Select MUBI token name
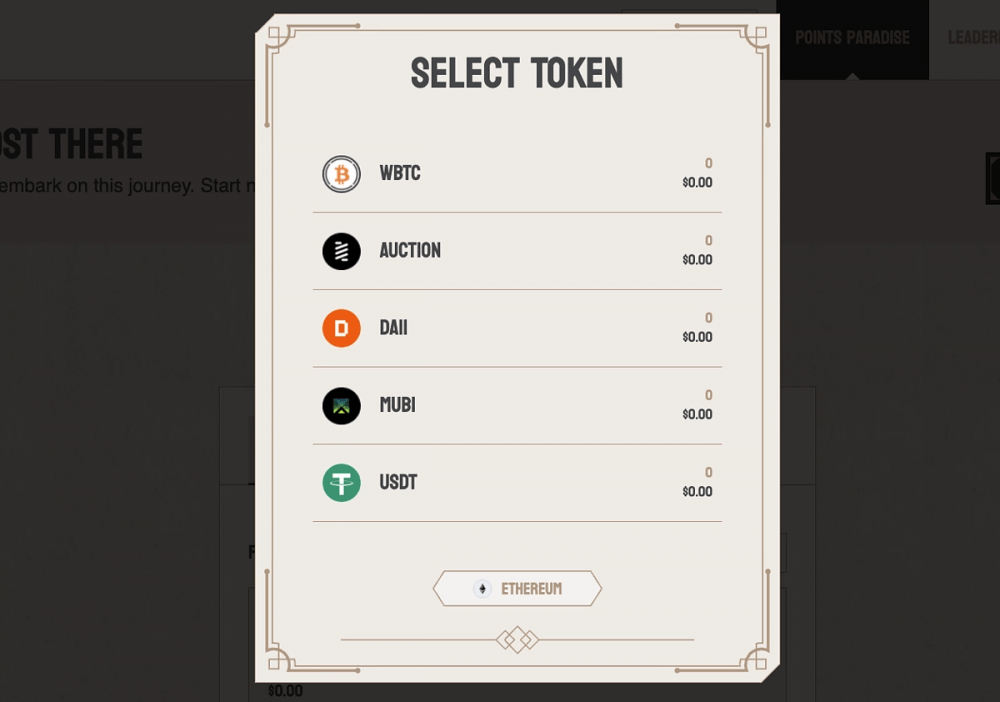Screen dimensions: 1000x702 point(397,405)
